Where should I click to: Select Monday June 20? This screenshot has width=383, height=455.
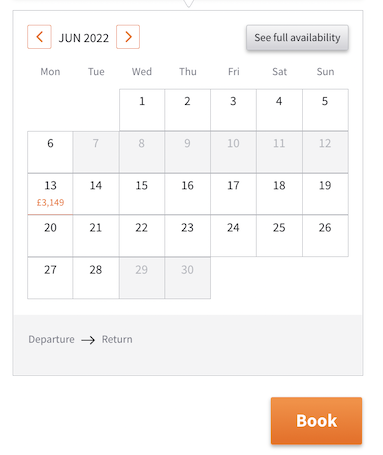50,236
